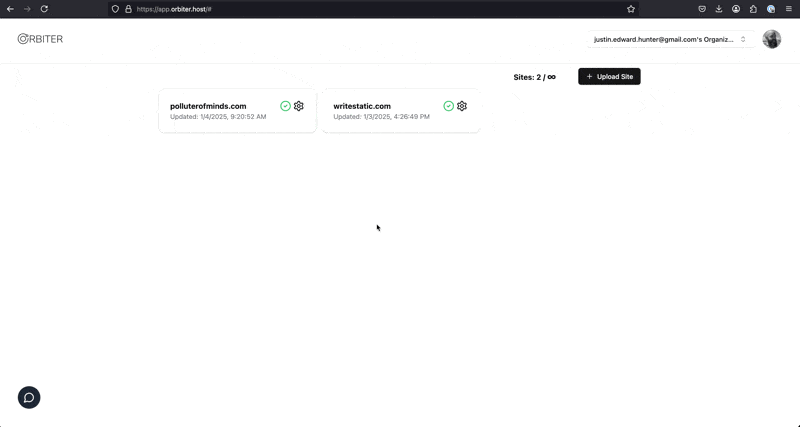This screenshot has width=800, height=427.
Task: Open the writestatic.com site link
Action: coord(362,106)
